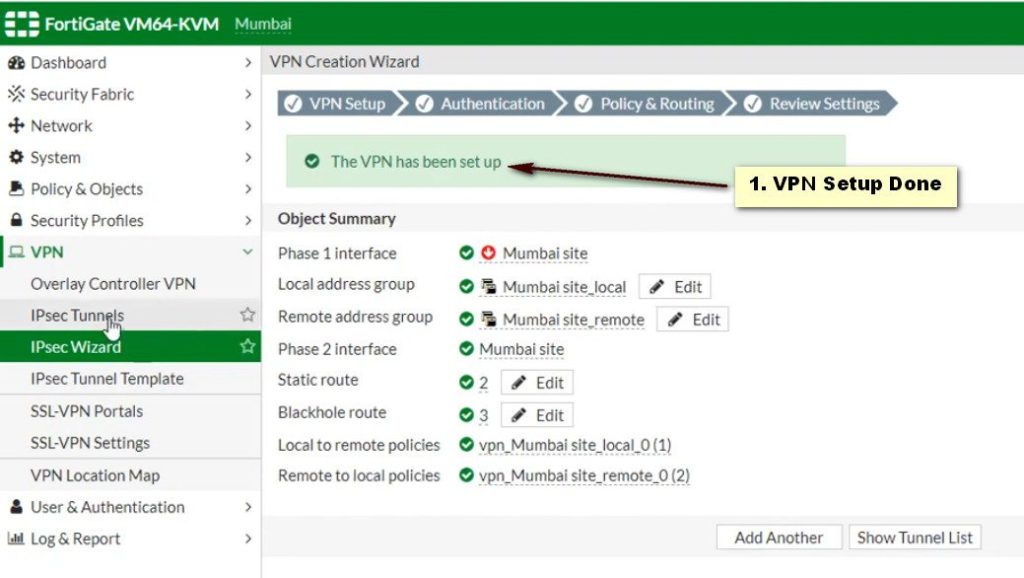Click the Network icon in sidebar

[15, 126]
